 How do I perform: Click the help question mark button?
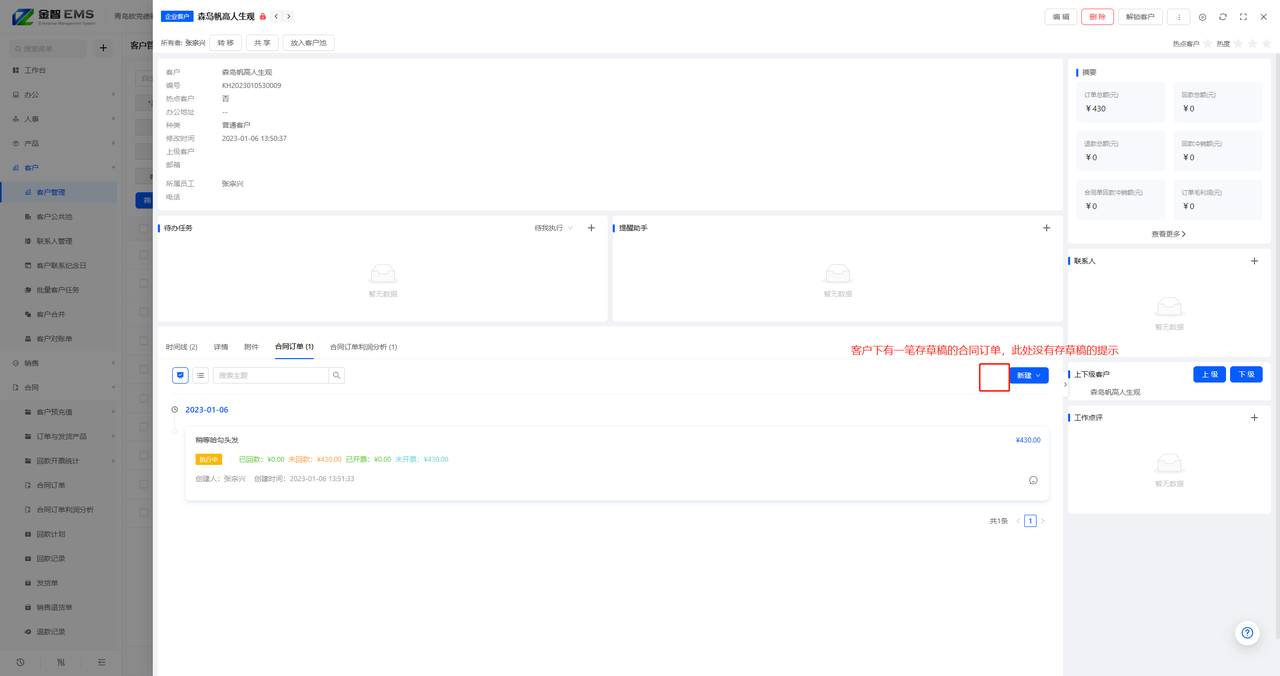tap(1247, 633)
